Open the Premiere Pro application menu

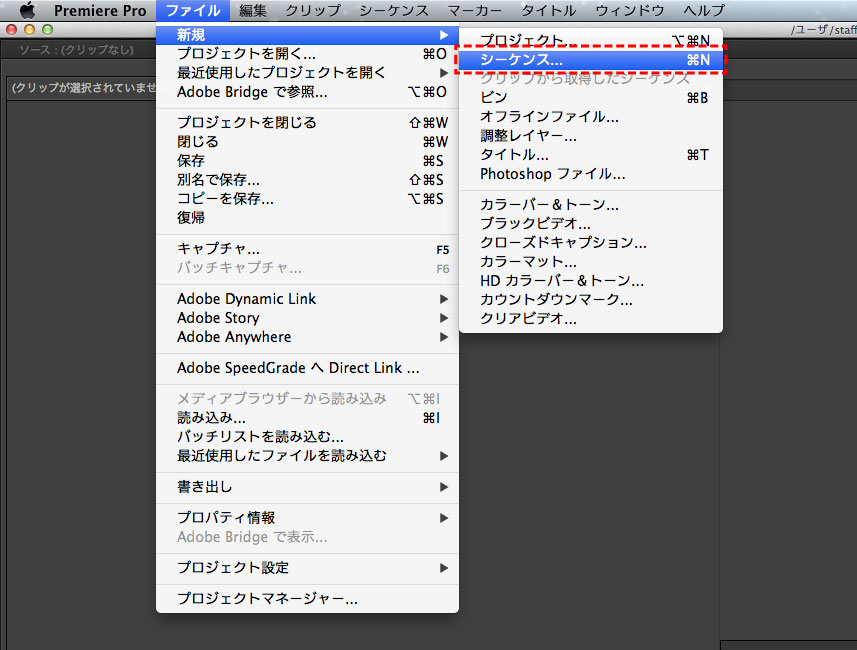100,10
